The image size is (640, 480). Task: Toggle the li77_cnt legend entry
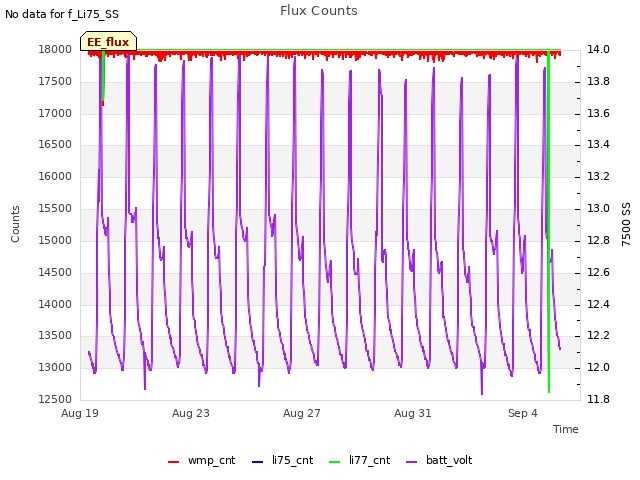pyautogui.click(x=360, y=460)
